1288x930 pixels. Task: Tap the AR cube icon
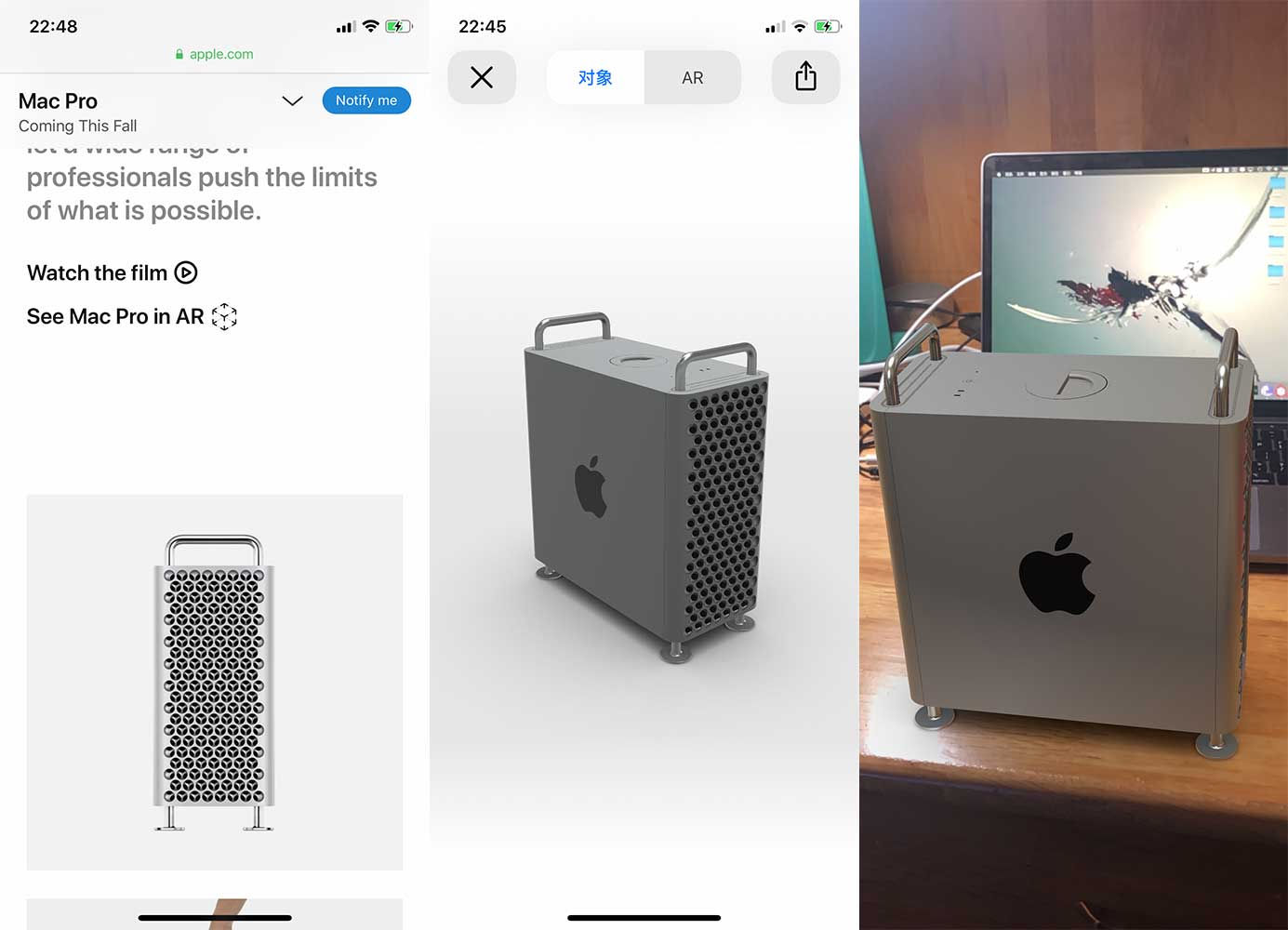click(224, 316)
